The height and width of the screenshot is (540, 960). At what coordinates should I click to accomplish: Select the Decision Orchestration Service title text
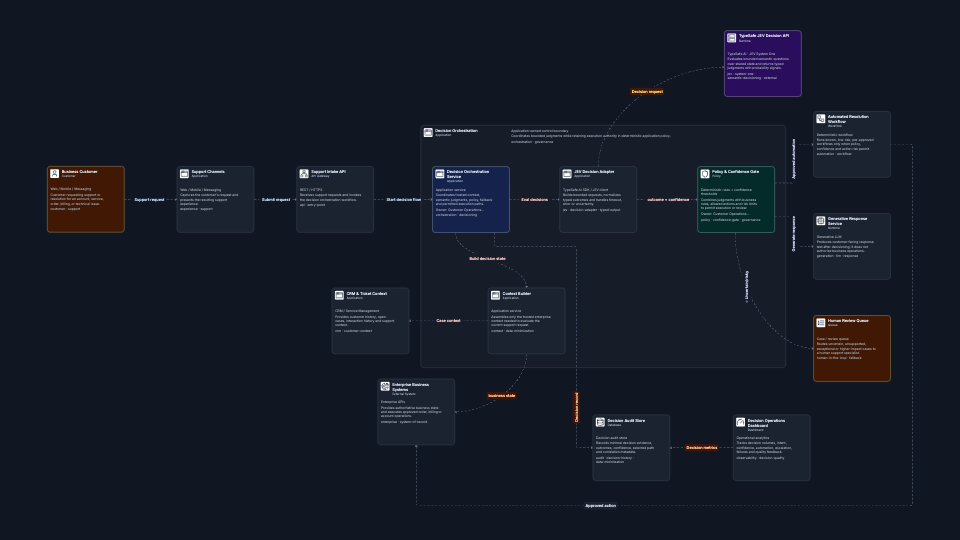tap(468, 174)
